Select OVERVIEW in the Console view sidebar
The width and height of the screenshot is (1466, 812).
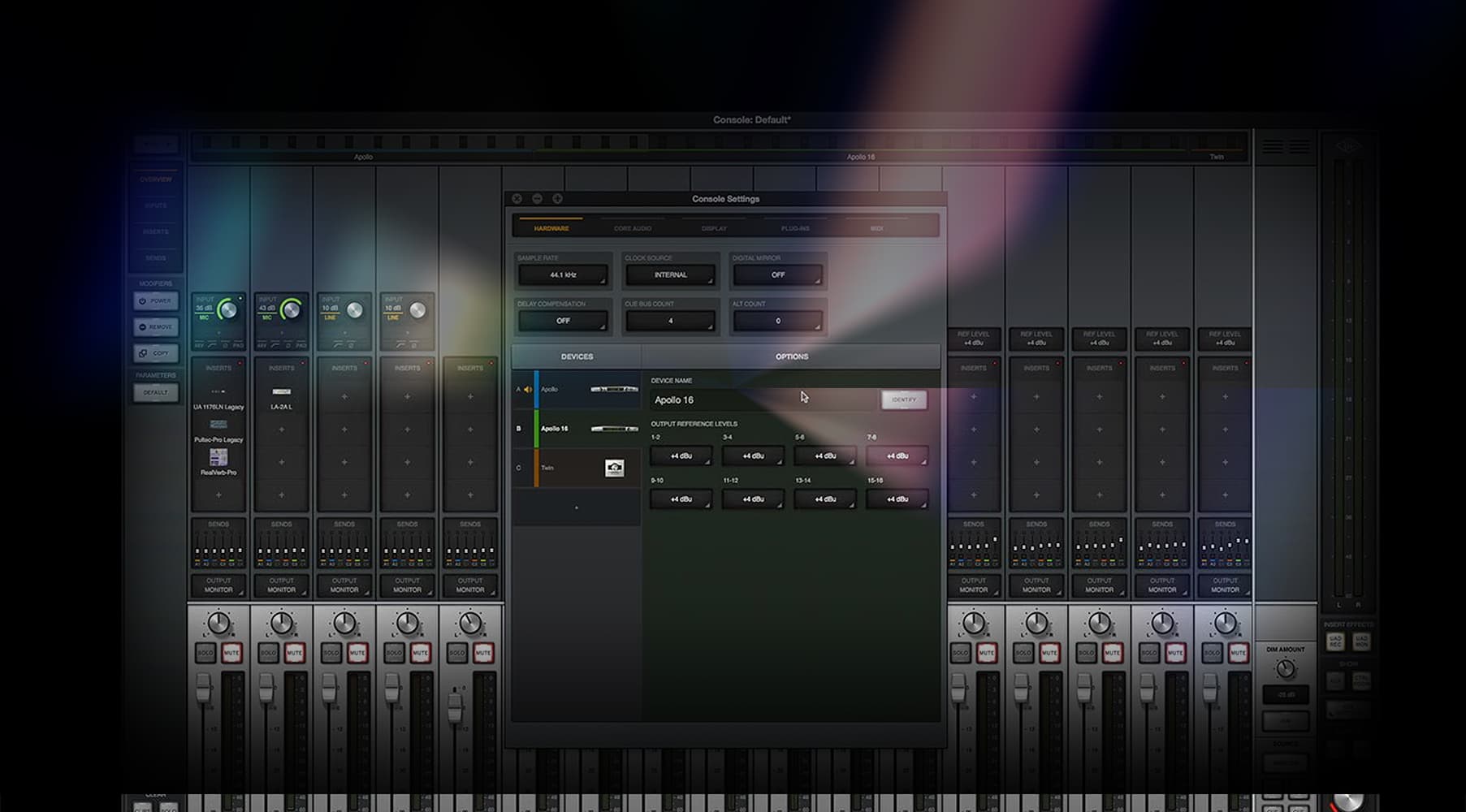point(156,179)
